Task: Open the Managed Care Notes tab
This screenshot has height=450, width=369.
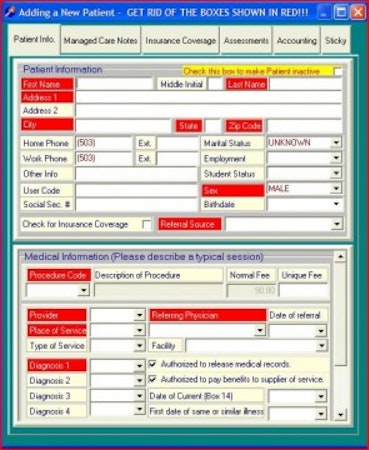Action: pos(101,41)
